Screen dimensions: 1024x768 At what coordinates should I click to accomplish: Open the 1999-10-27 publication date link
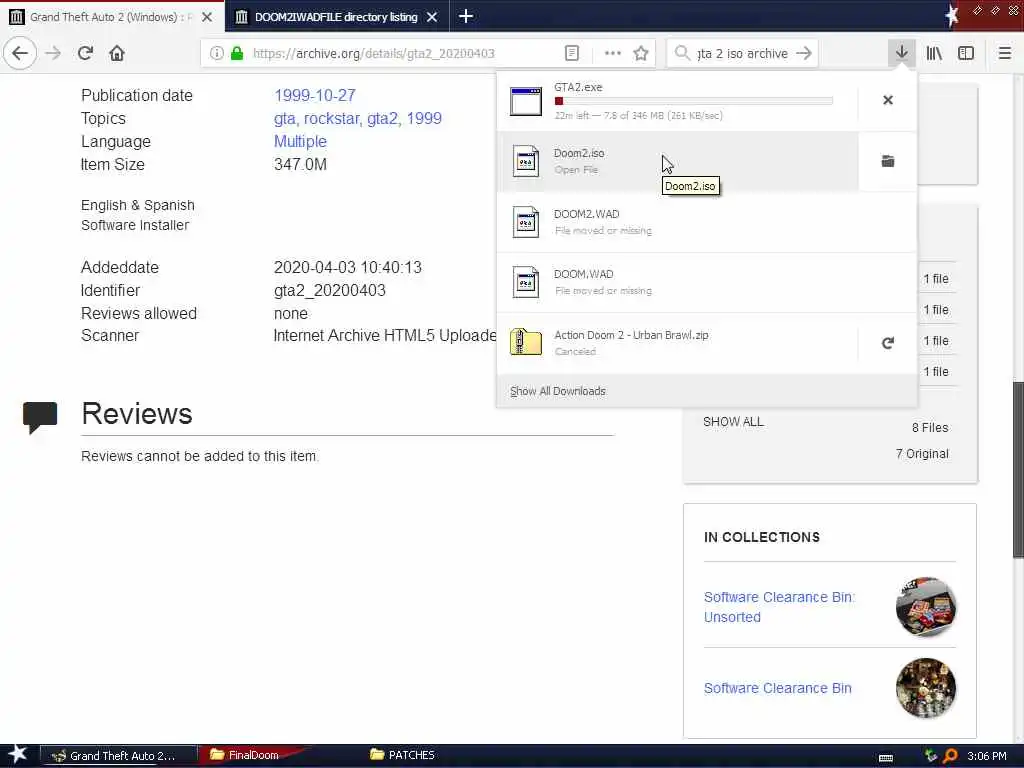pyautogui.click(x=315, y=95)
